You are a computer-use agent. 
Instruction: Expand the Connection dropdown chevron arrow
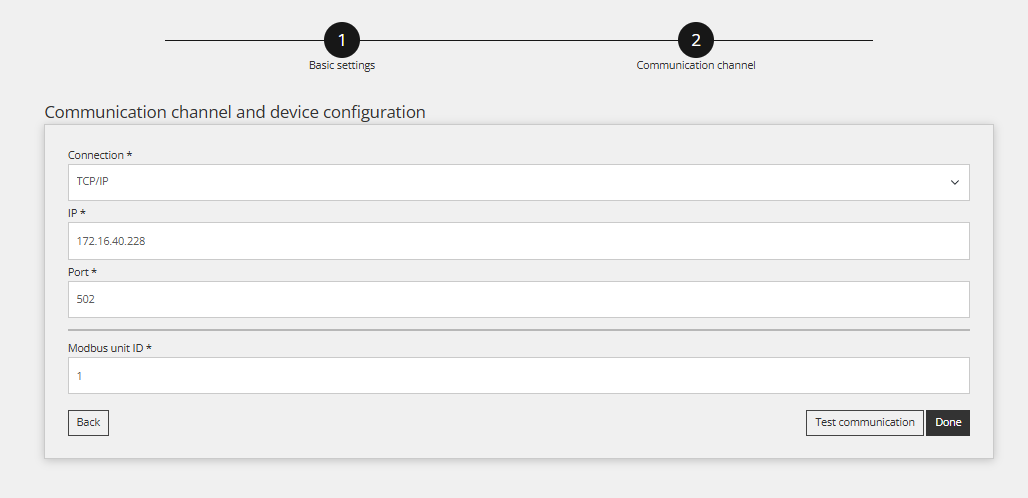(954, 183)
